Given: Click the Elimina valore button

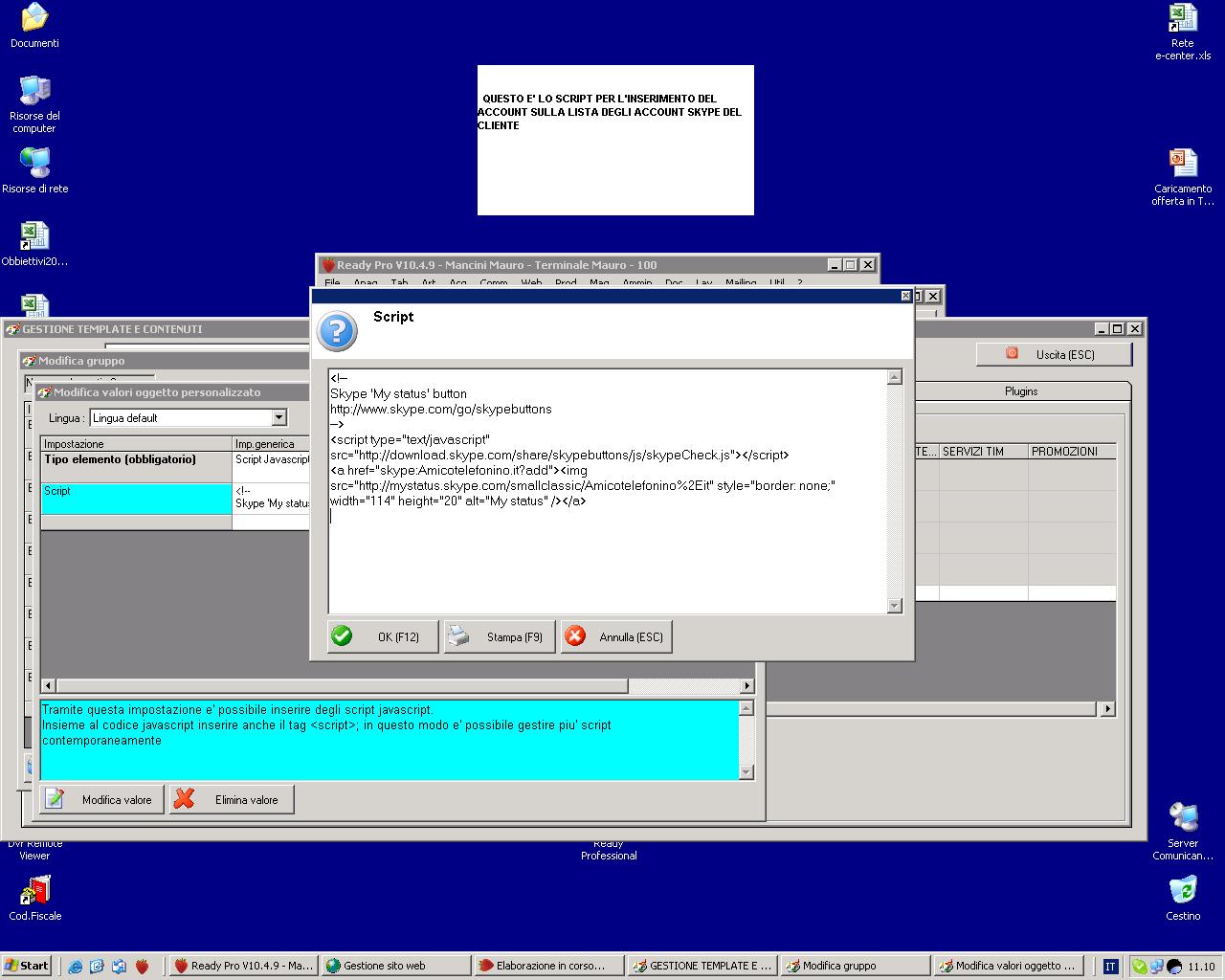Looking at the screenshot, I should (232, 800).
